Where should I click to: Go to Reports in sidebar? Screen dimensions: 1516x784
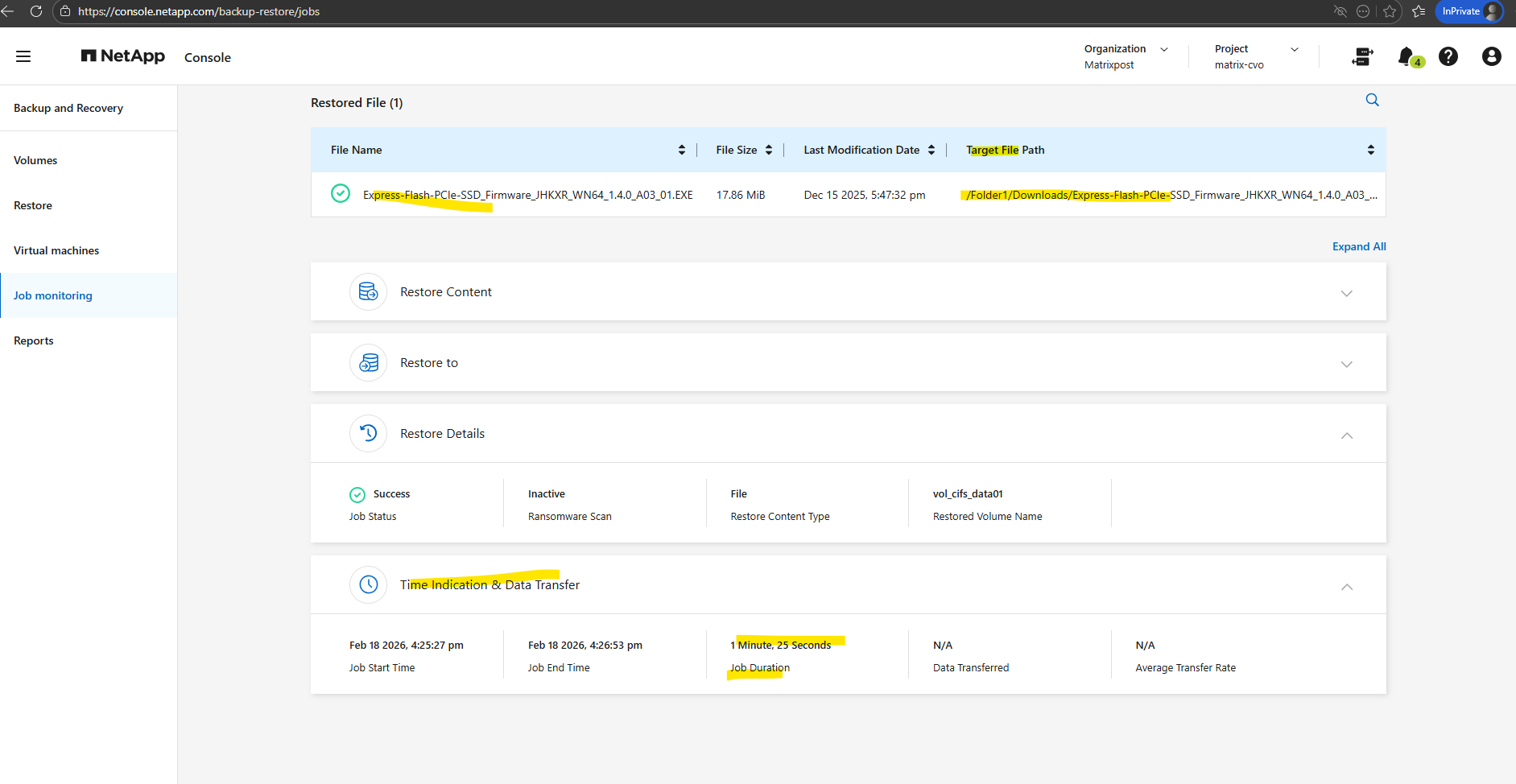pos(34,340)
